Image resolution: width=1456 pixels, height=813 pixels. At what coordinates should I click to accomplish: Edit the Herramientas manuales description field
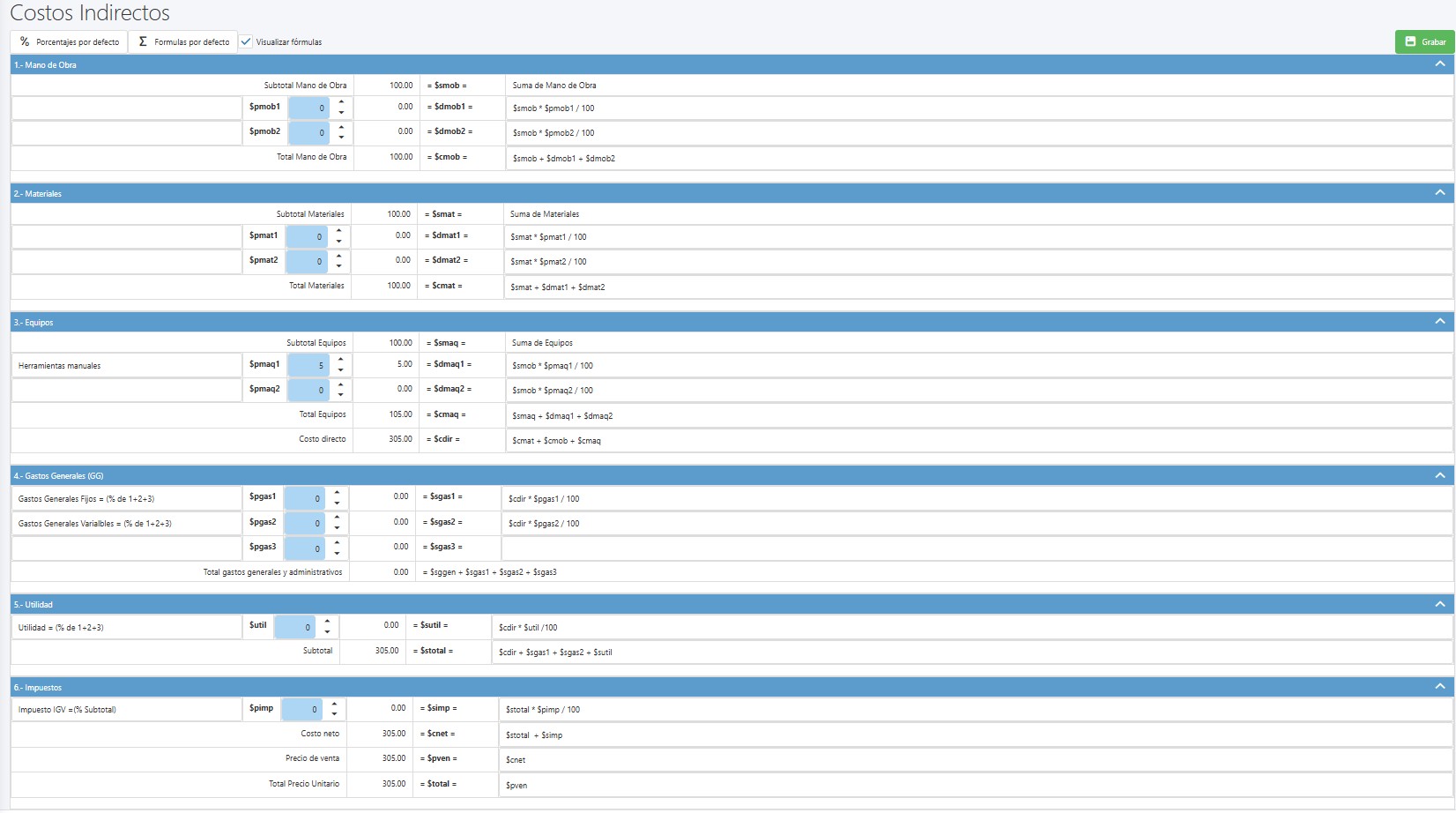[x=126, y=366]
